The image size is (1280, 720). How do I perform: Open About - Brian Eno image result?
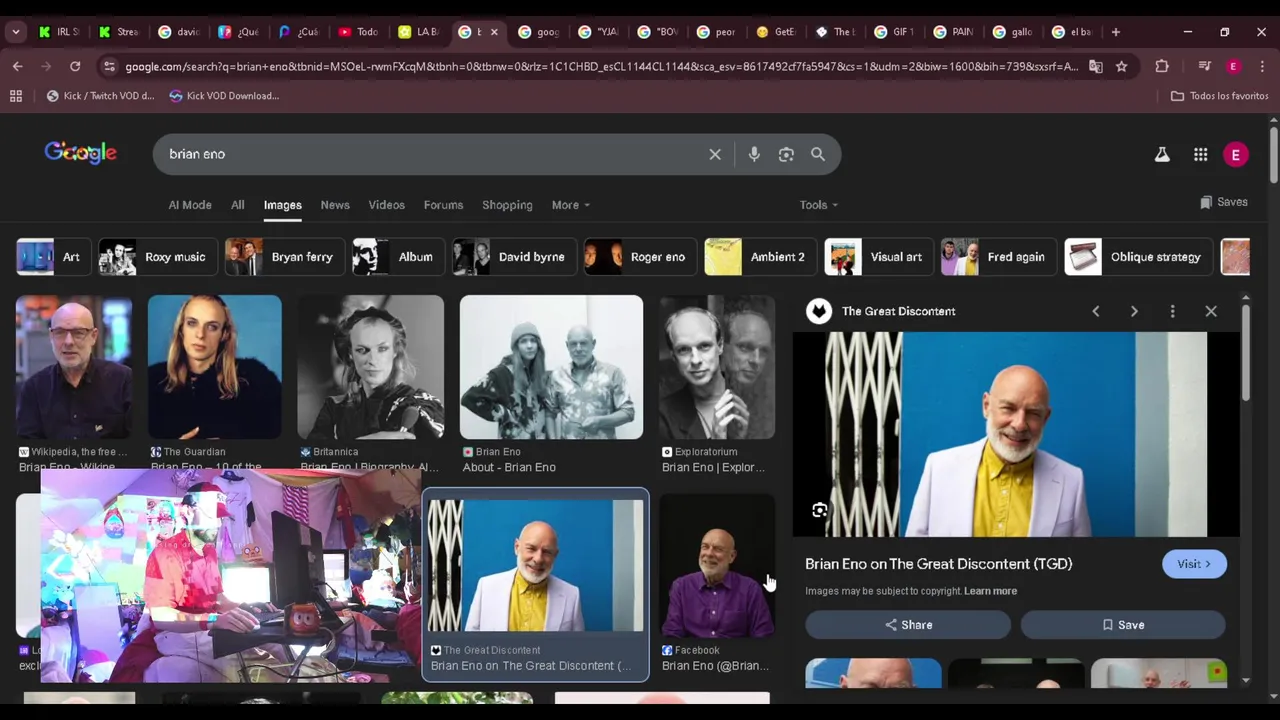click(x=551, y=367)
